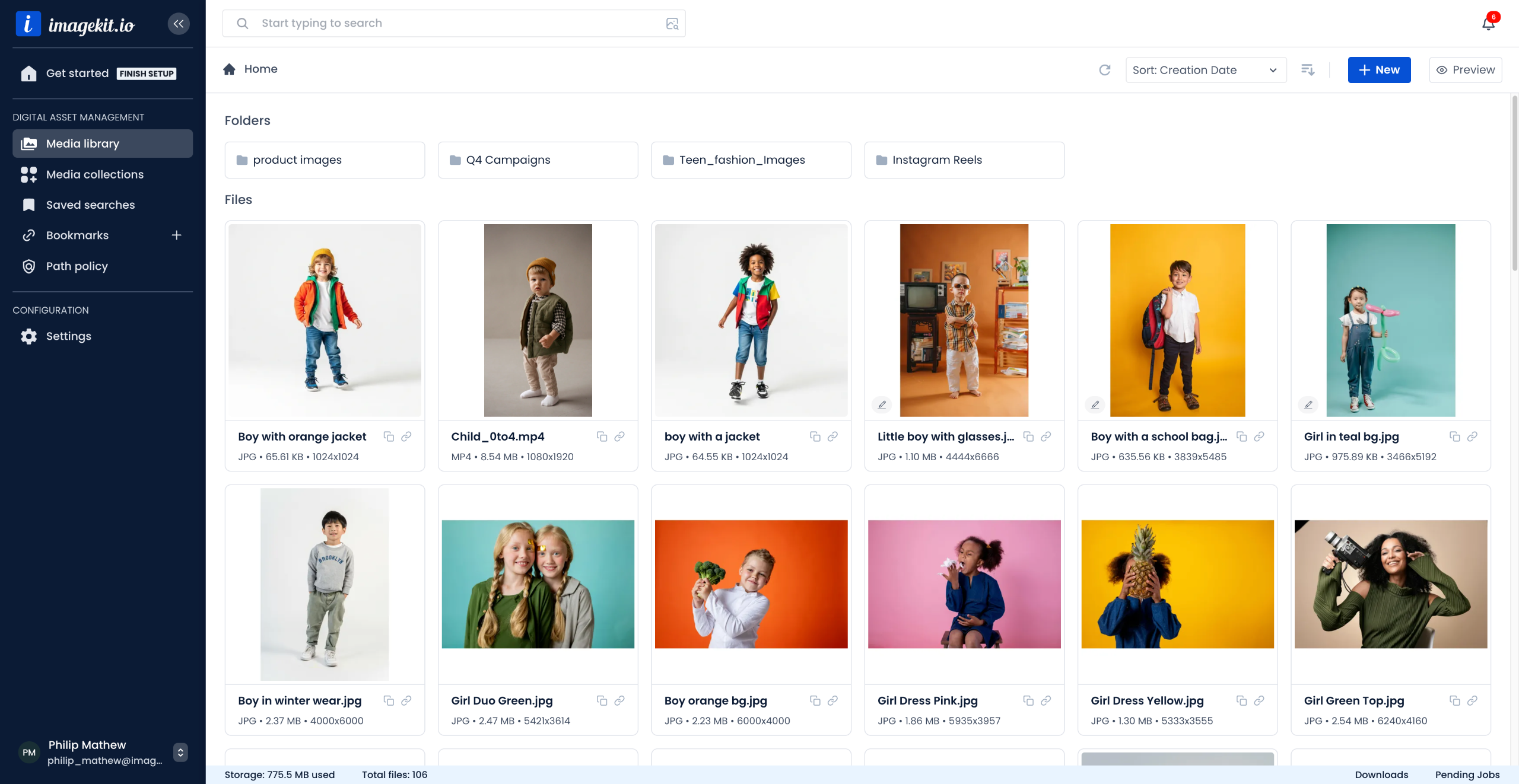Click the vertical scrollbar on the right
Image resolution: width=1519 pixels, height=784 pixels.
pos(1514,184)
